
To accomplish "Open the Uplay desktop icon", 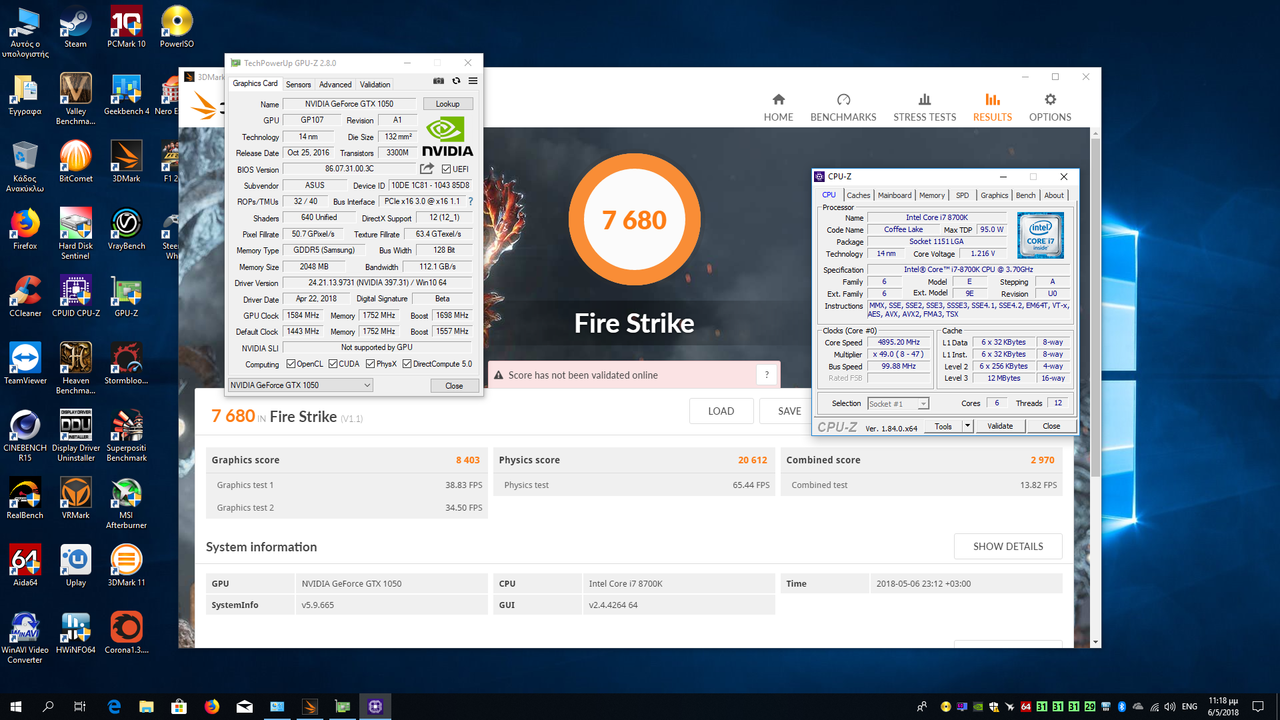I will [75, 565].
